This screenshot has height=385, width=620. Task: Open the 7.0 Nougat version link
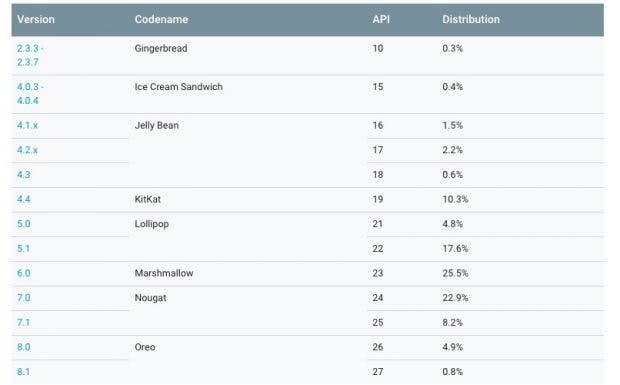24,298
